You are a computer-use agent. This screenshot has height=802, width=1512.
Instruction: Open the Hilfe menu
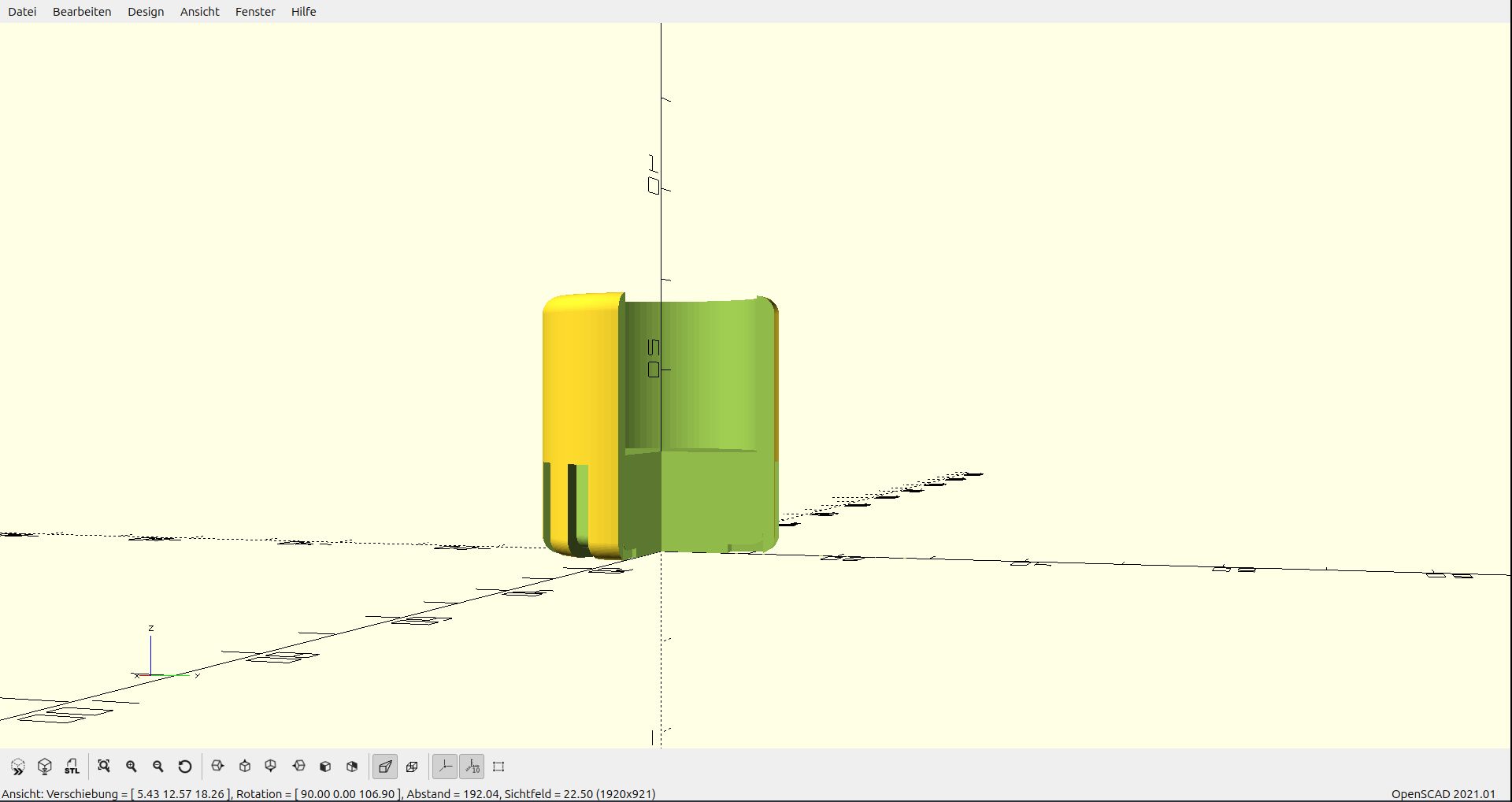point(303,12)
